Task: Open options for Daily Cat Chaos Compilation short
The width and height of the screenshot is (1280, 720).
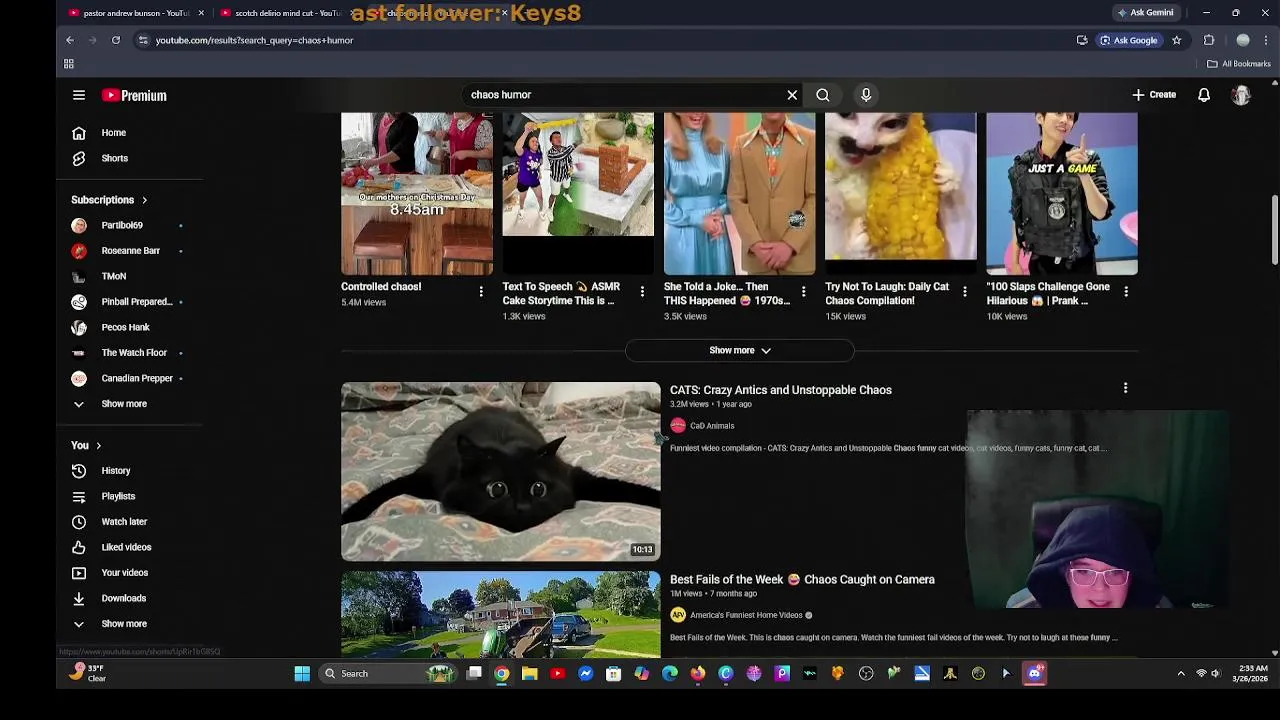Action: click(964, 292)
